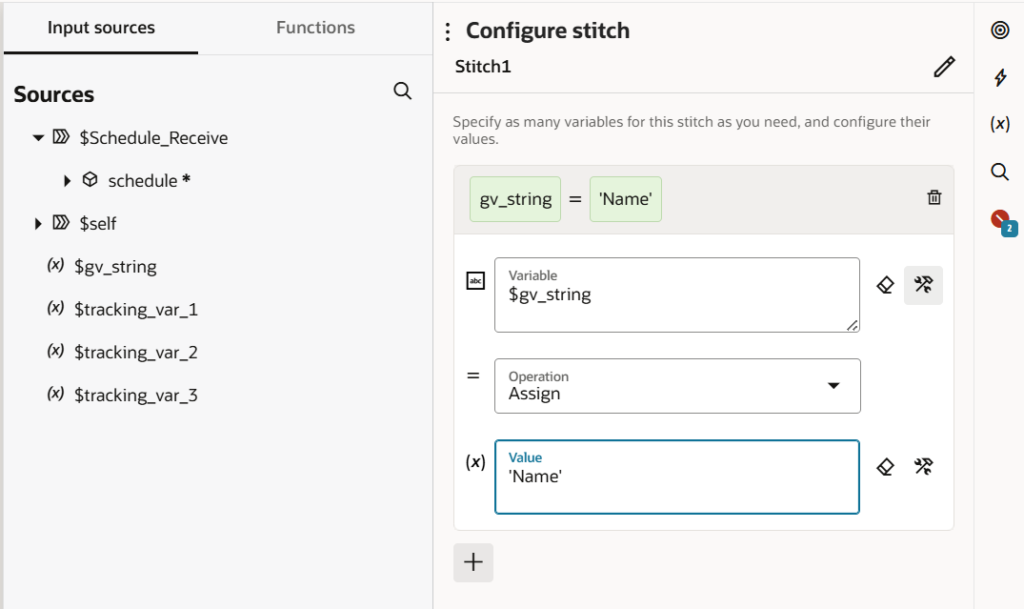Collapse the $Schedule_Receive tree node
The height and width of the screenshot is (609, 1024).
click(38, 138)
